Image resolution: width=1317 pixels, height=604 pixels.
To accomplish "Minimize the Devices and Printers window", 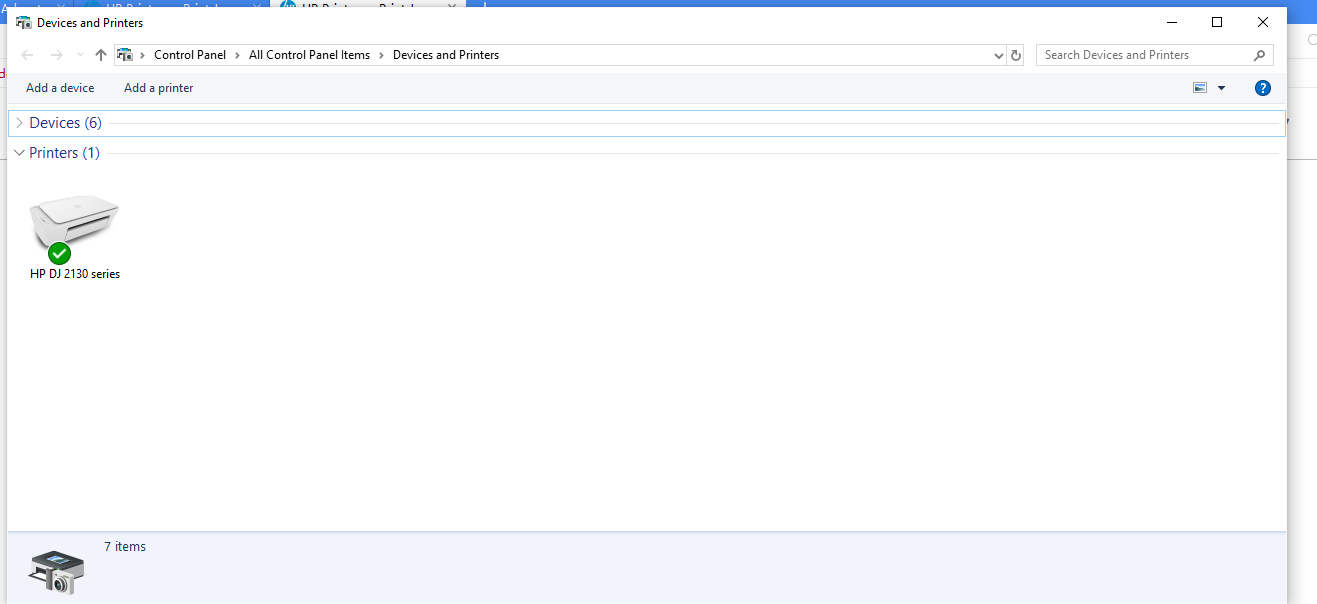I will (1171, 22).
